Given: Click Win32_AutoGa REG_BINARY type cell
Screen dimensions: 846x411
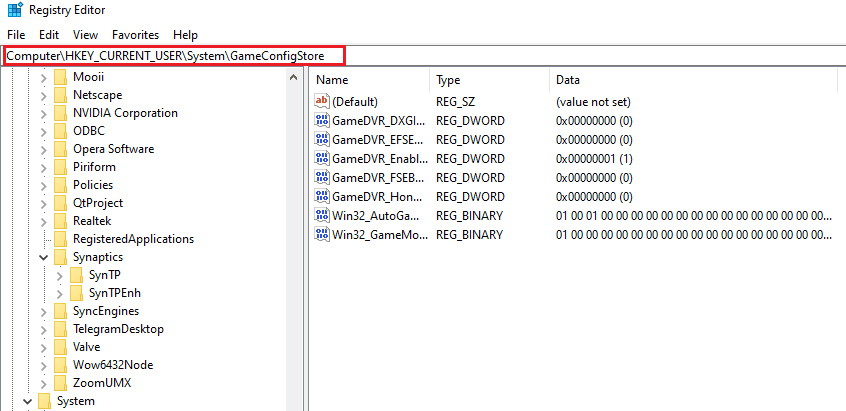Looking at the screenshot, I should click(x=469, y=216).
